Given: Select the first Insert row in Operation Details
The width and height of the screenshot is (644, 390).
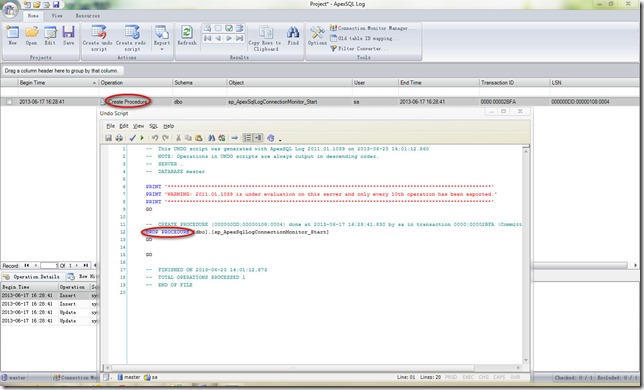Looking at the screenshot, I should [49, 296].
